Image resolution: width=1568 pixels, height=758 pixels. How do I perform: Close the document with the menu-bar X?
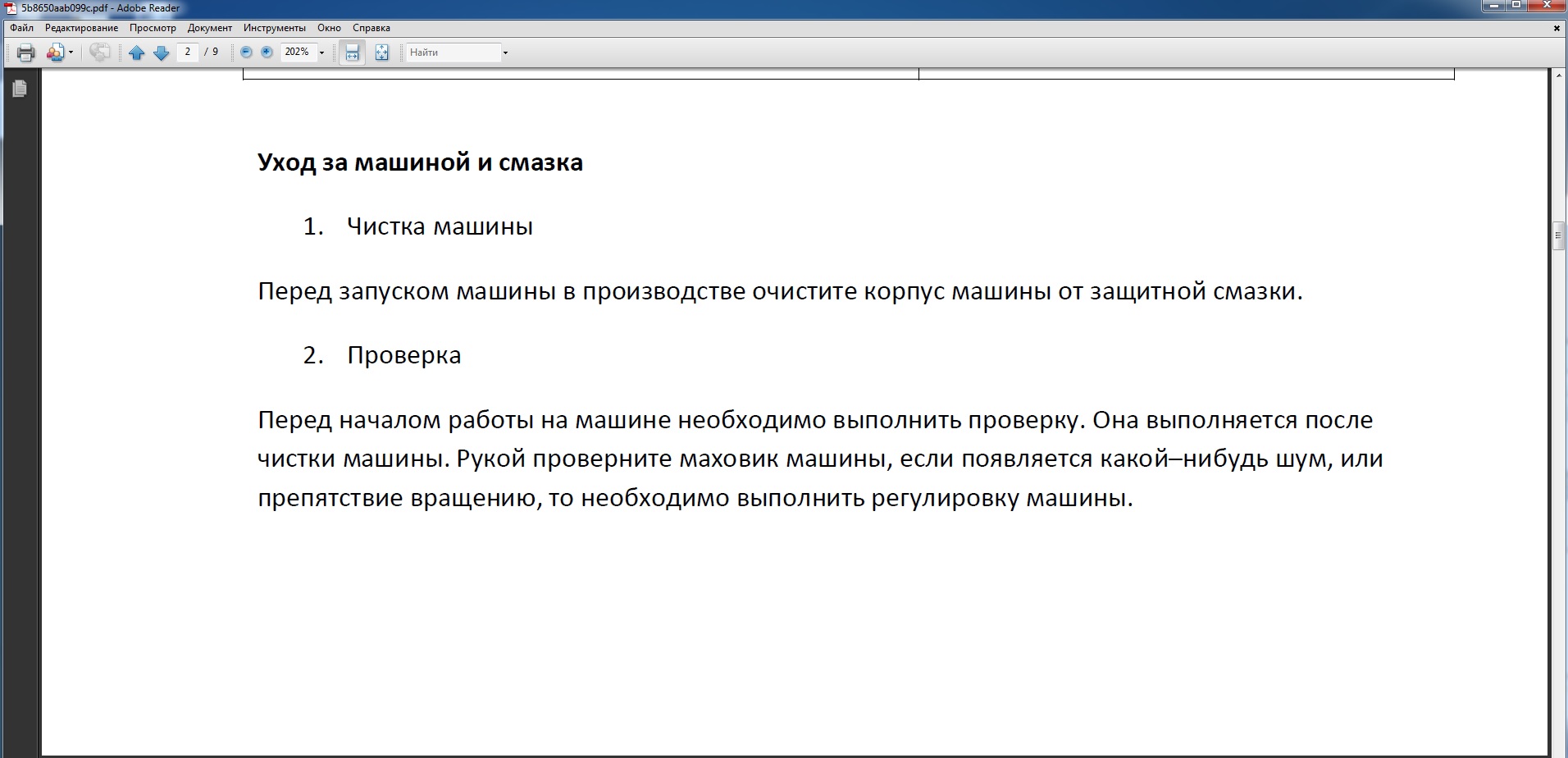click(x=1557, y=28)
